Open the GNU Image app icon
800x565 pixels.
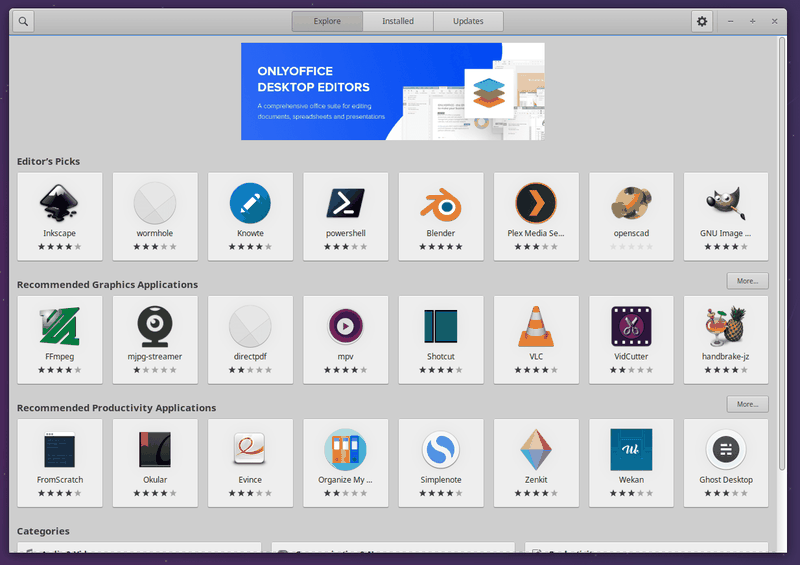[726, 203]
